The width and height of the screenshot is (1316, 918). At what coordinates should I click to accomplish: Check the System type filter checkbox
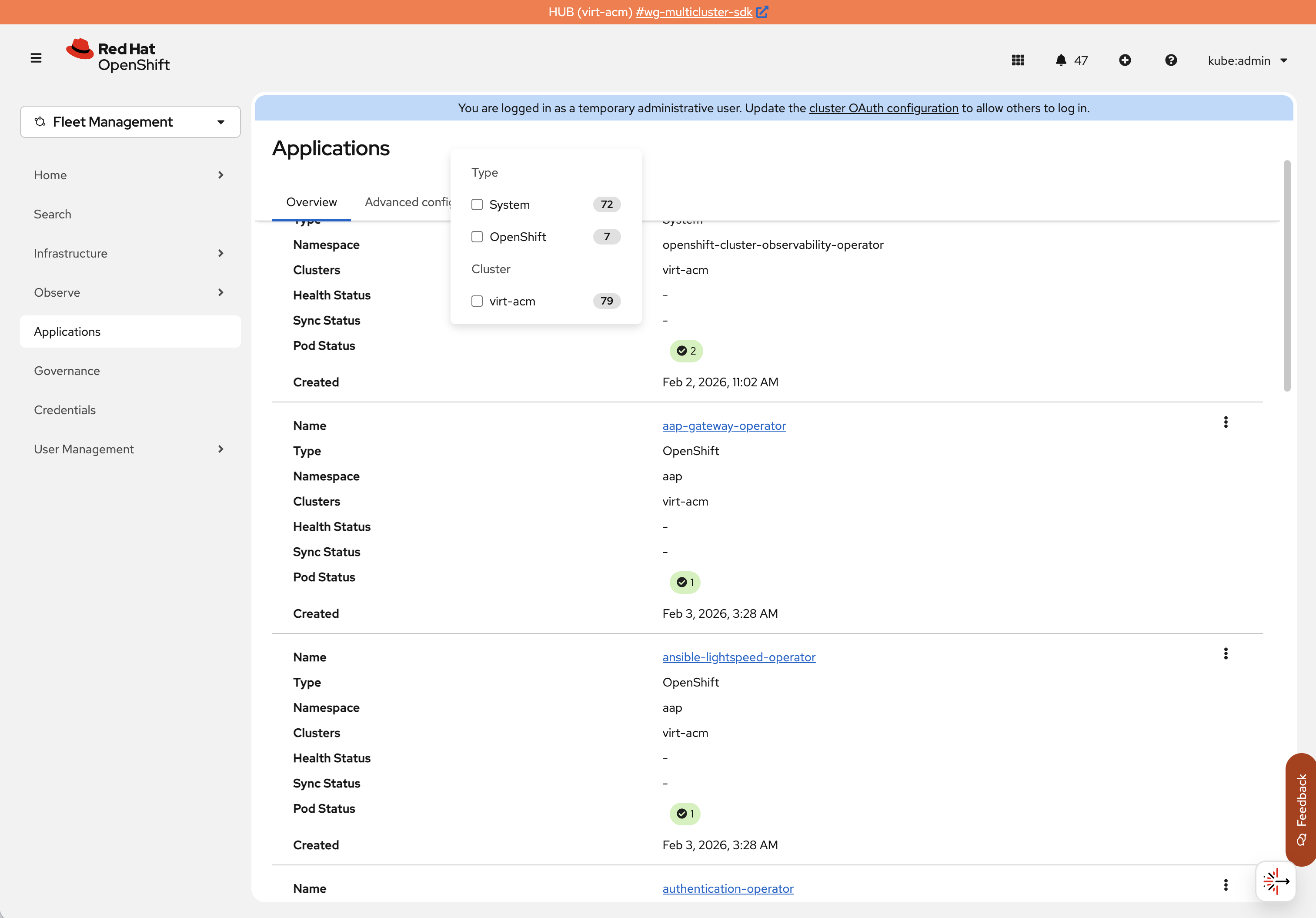[477, 204]
